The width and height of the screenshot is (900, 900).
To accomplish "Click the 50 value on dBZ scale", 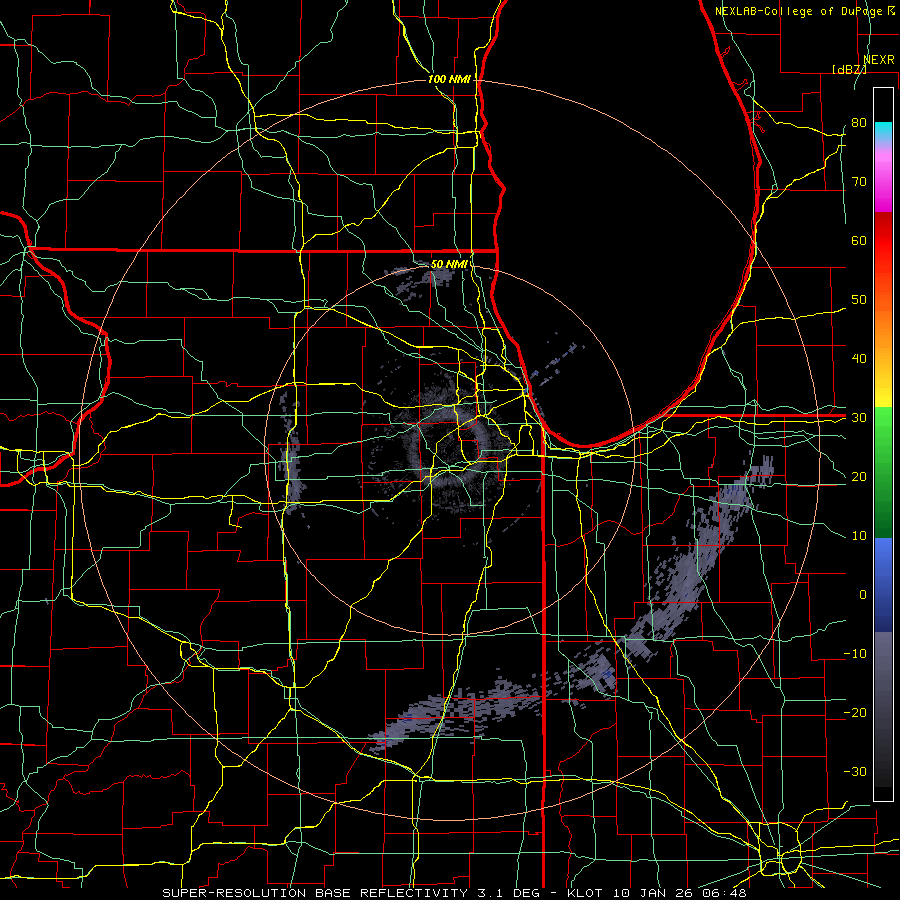I will coord(859,300).
